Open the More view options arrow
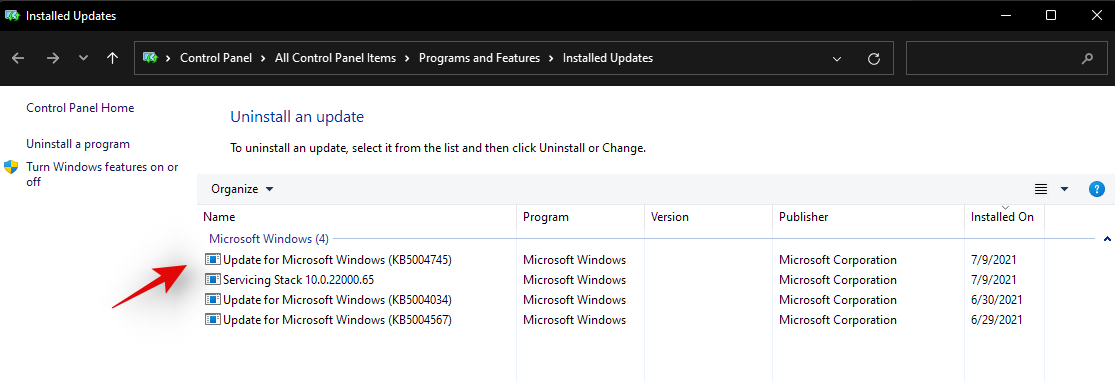Image resolution: width=1115 pixels, height=382 pixels. 1065,189
